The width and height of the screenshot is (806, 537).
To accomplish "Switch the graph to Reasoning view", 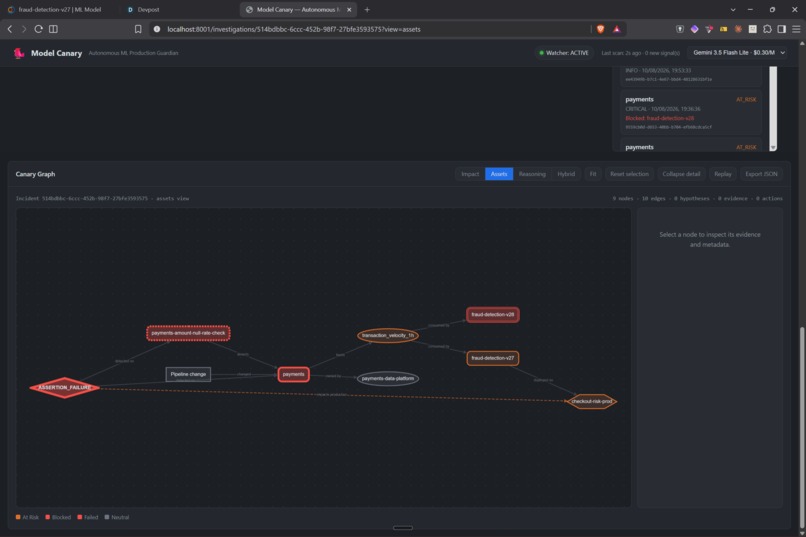I will point(532,174).
